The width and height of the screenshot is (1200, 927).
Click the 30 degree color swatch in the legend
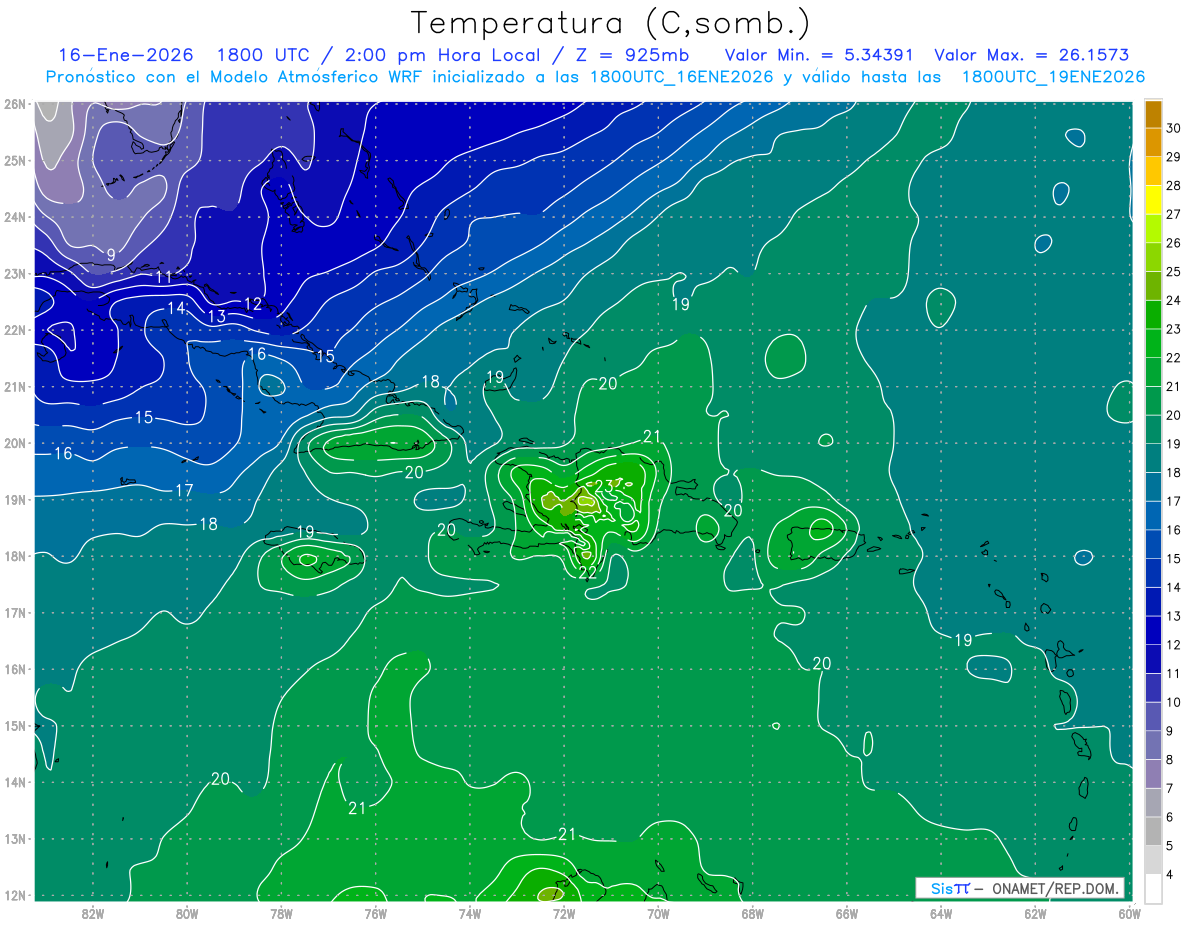coord(1153,115)
